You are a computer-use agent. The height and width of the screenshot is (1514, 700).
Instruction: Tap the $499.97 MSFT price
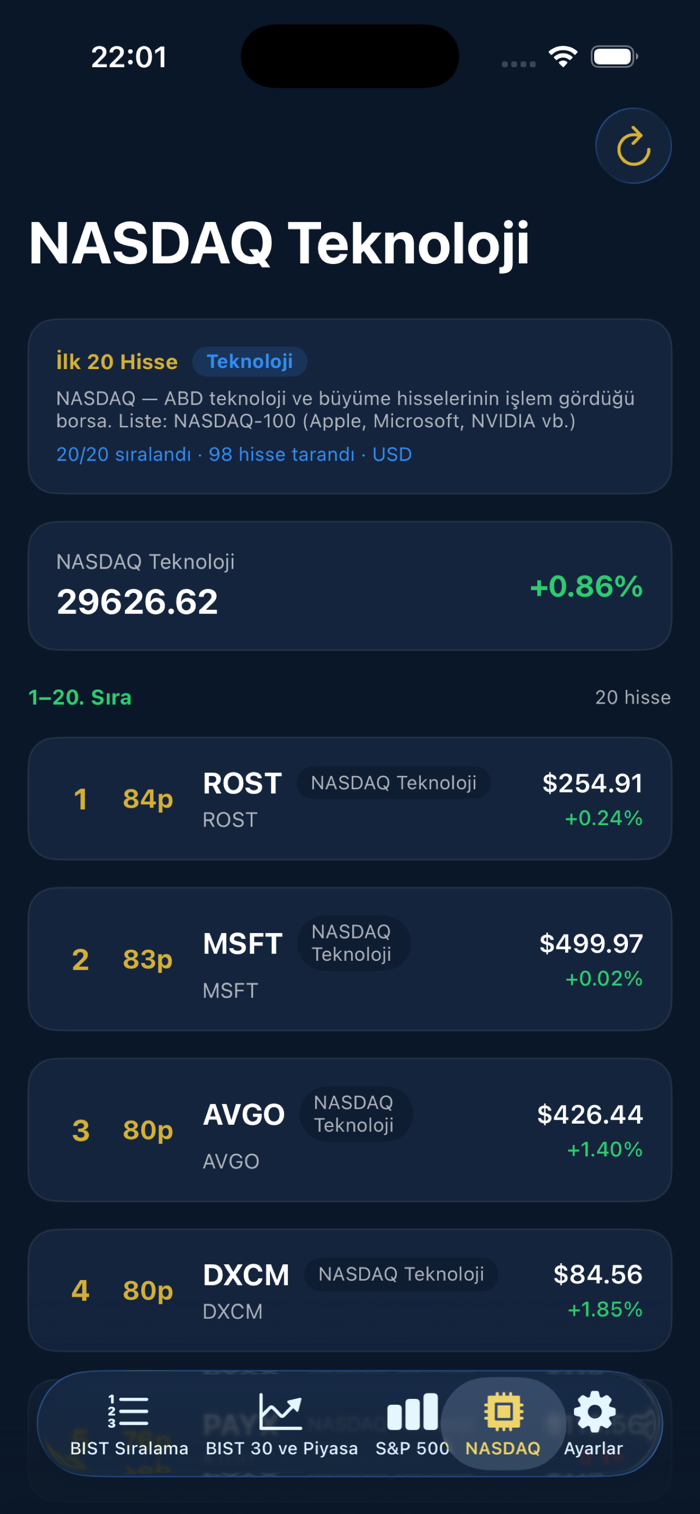coord(591,943)
